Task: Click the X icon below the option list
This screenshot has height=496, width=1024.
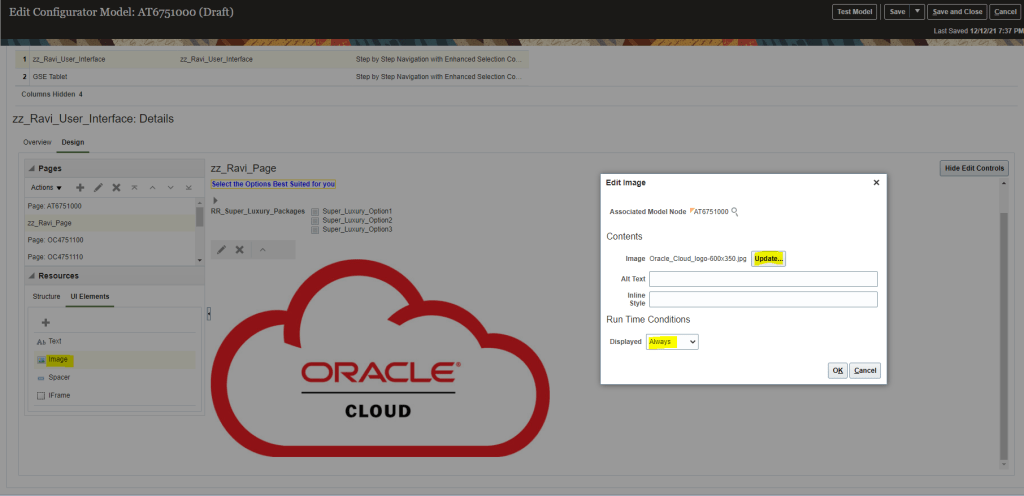Action: (240, 249)
